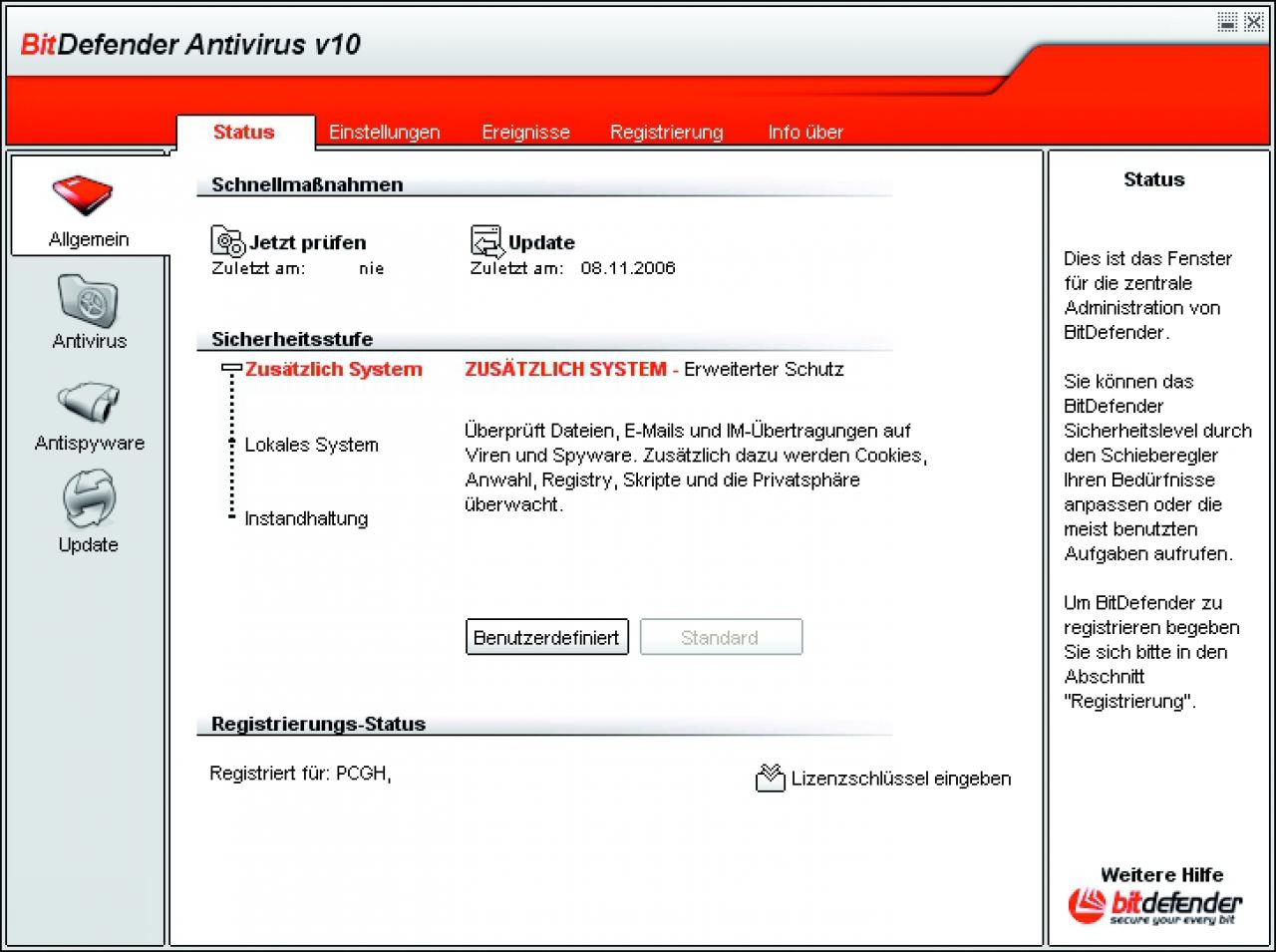Click the Benutzerdefiniert button
The width and height of the screenshot is (1276, 952).
pyautogui.click(x=547, y=637)
